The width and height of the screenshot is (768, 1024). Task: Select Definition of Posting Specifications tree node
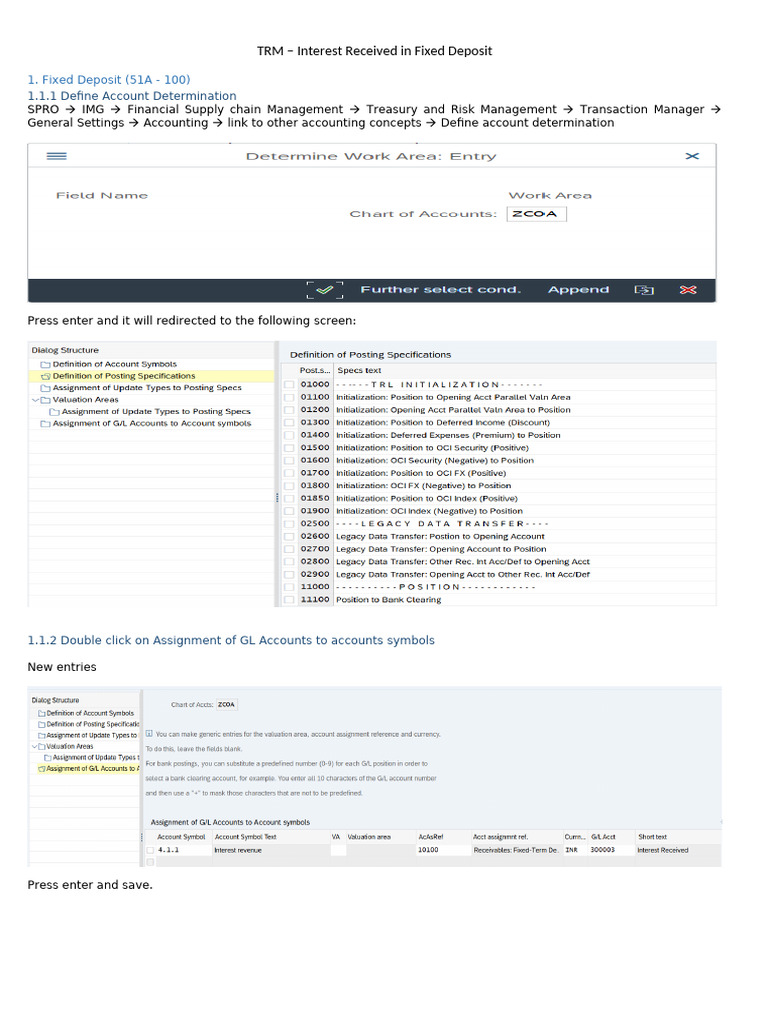pyautogui.click(x=123, y=376)
